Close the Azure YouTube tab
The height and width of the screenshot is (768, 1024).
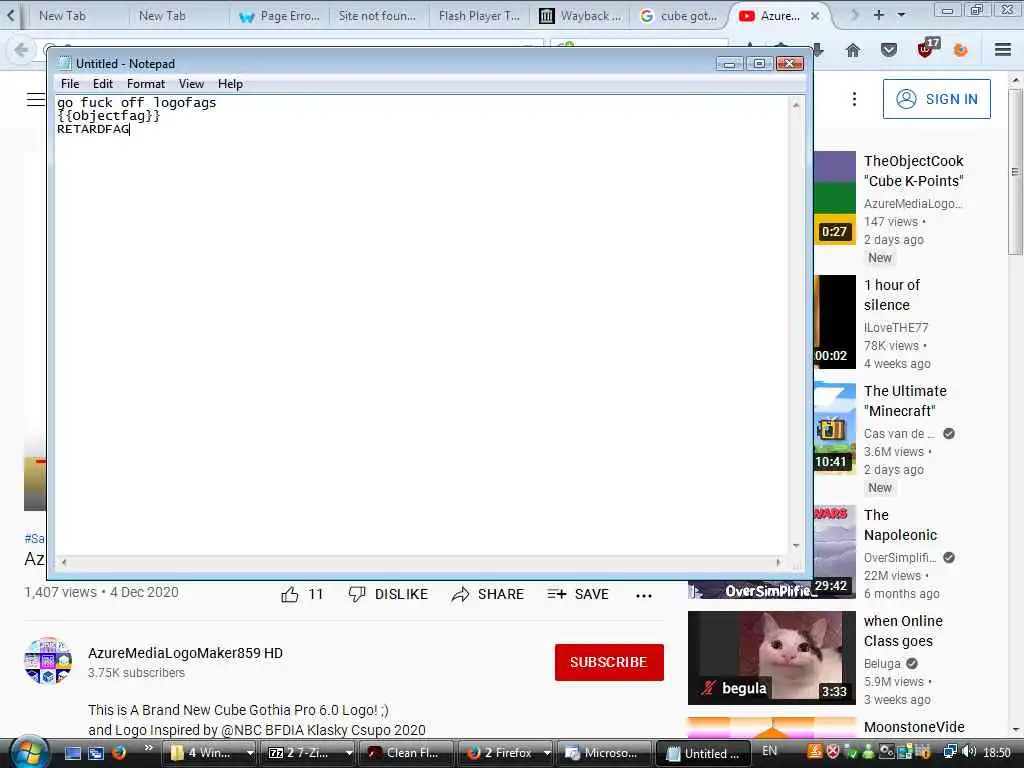tap(815, 16)
